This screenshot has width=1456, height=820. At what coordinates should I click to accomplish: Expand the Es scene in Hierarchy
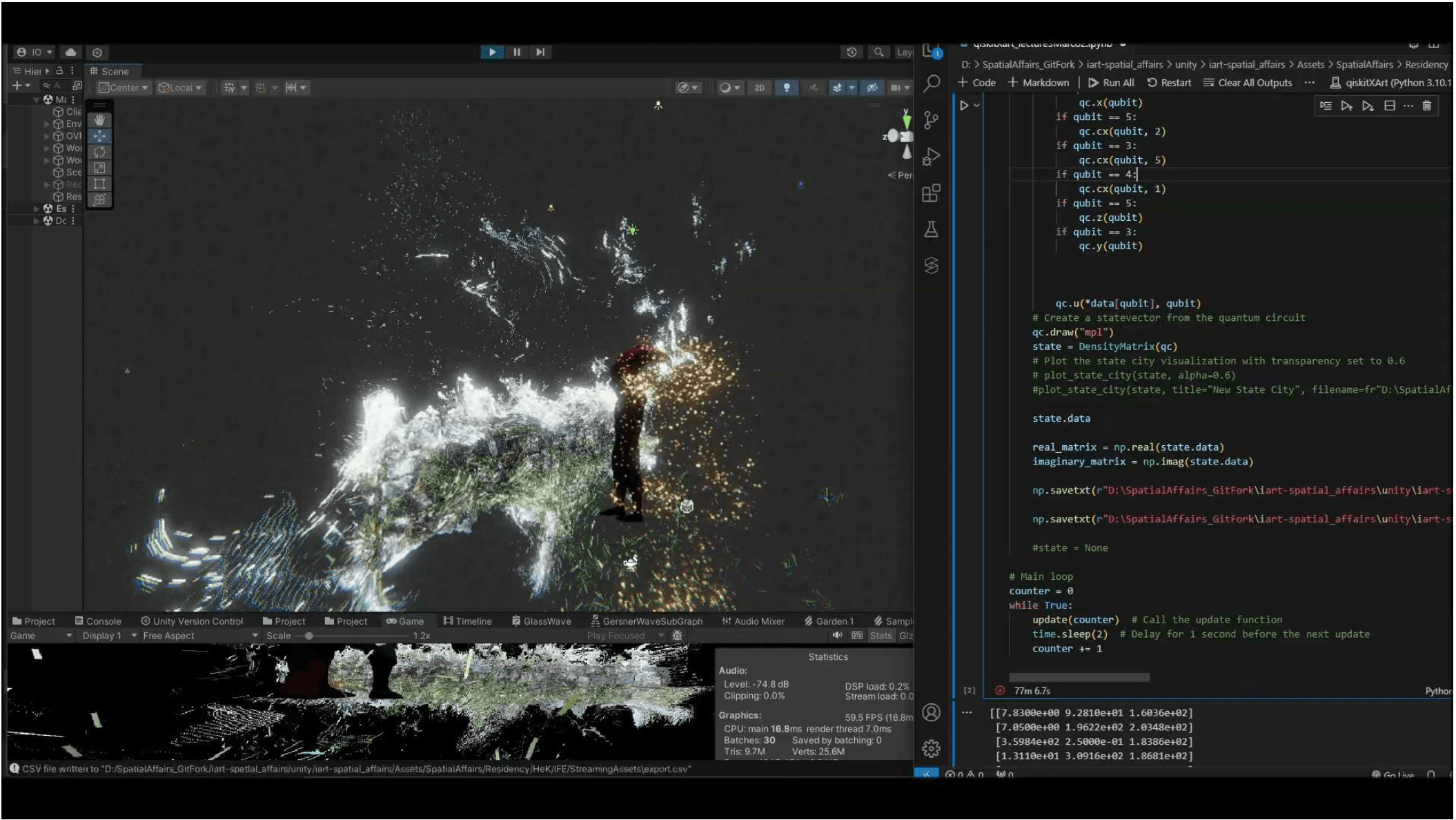[37, 208]
